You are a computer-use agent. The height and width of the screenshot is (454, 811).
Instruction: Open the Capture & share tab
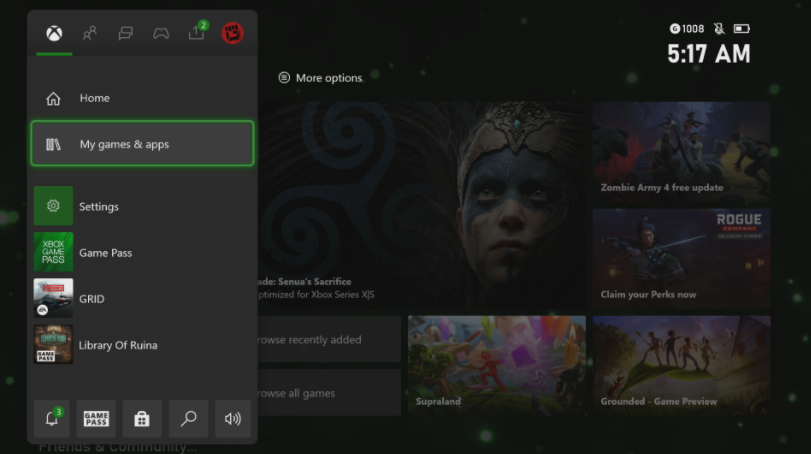pos(197,33)
